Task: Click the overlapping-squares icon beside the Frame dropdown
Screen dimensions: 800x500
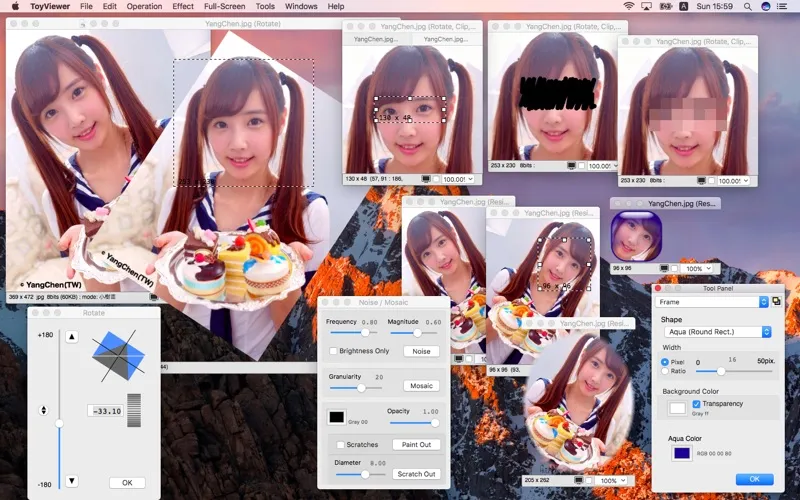Action: [776, 302]
